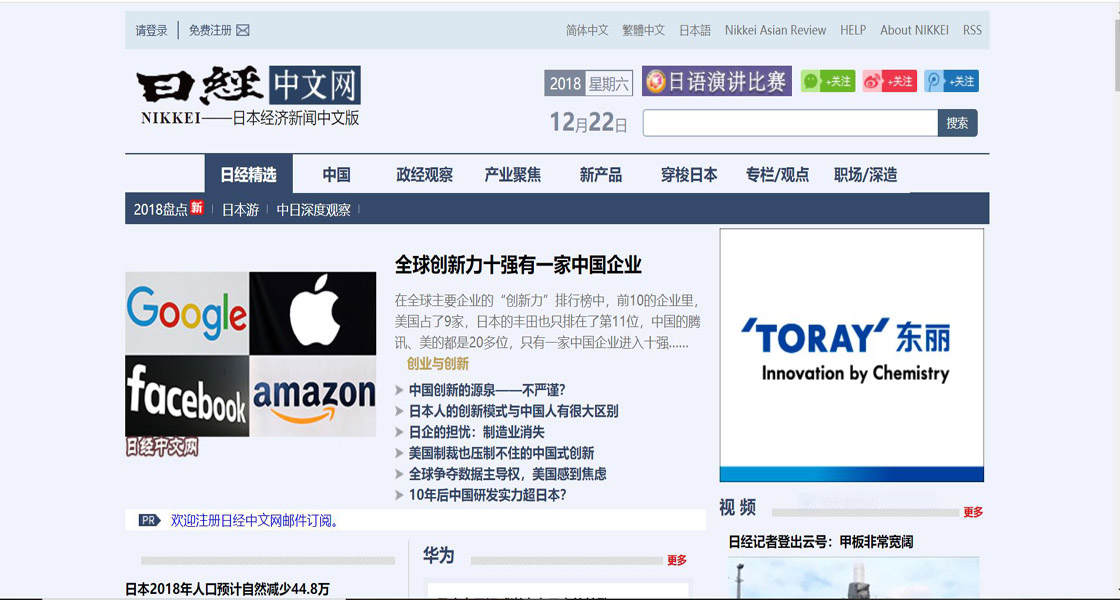This screenshot has width=1120, height=600.
Task: Open article 日本2018年人口预计自然减少44.8万
Action: pos(227,589)
